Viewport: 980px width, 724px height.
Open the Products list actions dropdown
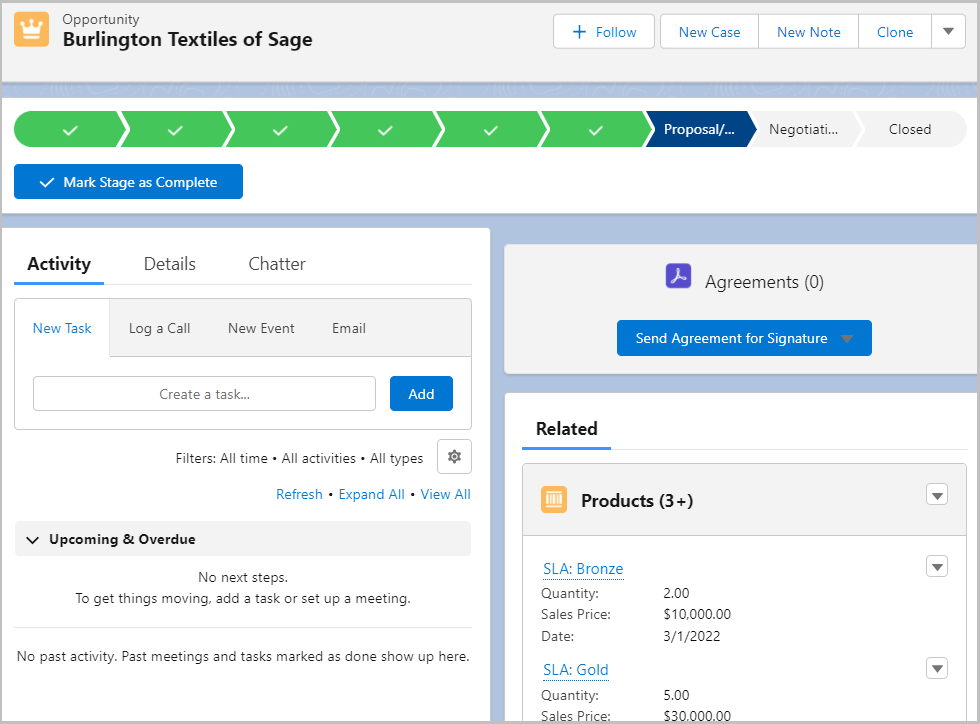[936, 495]
